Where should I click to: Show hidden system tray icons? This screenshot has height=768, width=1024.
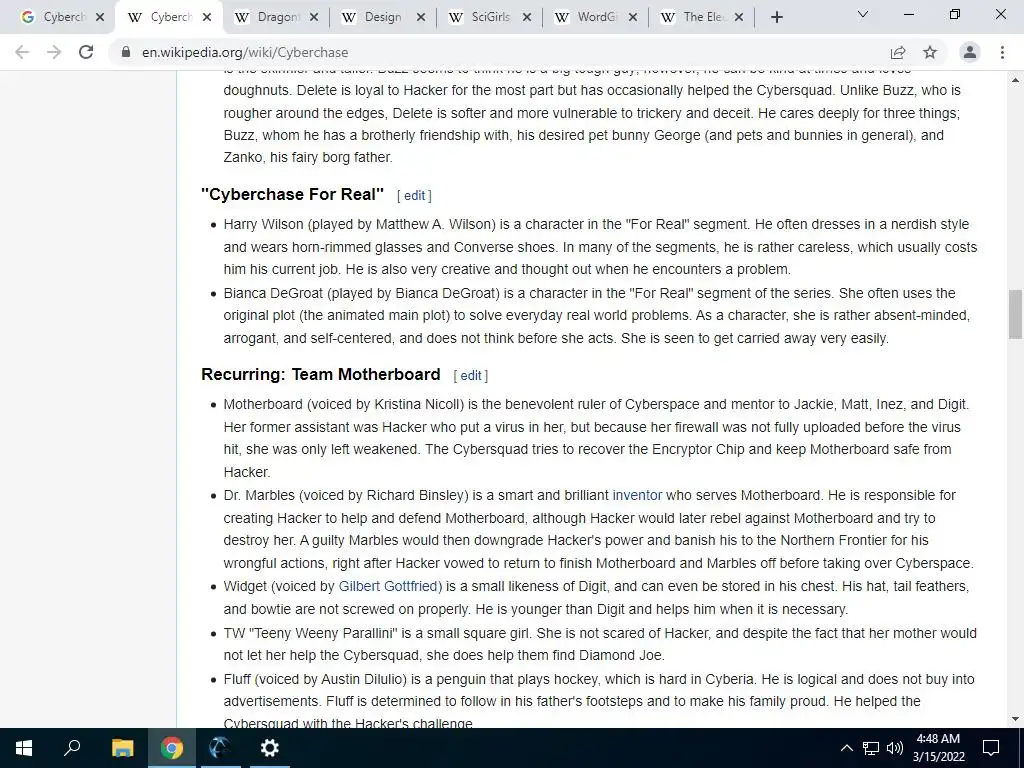pos(846,748)
